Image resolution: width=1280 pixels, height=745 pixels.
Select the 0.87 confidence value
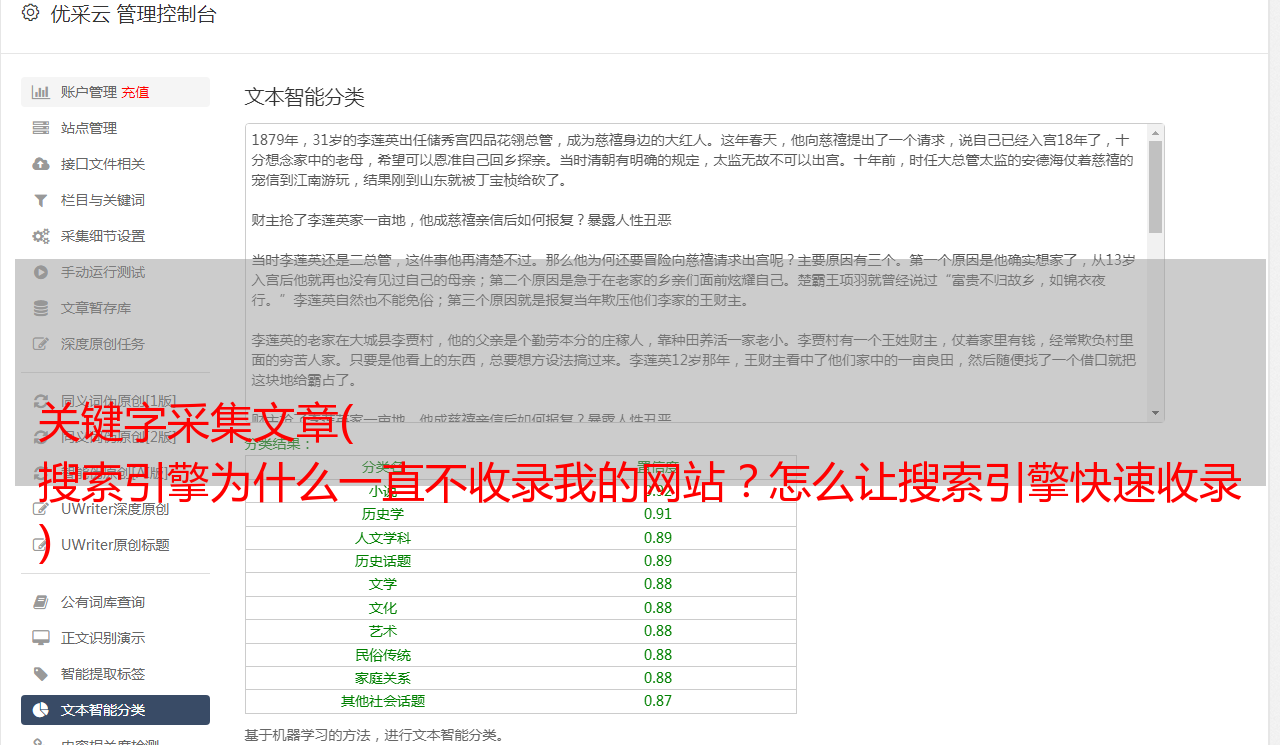(658, 701)
